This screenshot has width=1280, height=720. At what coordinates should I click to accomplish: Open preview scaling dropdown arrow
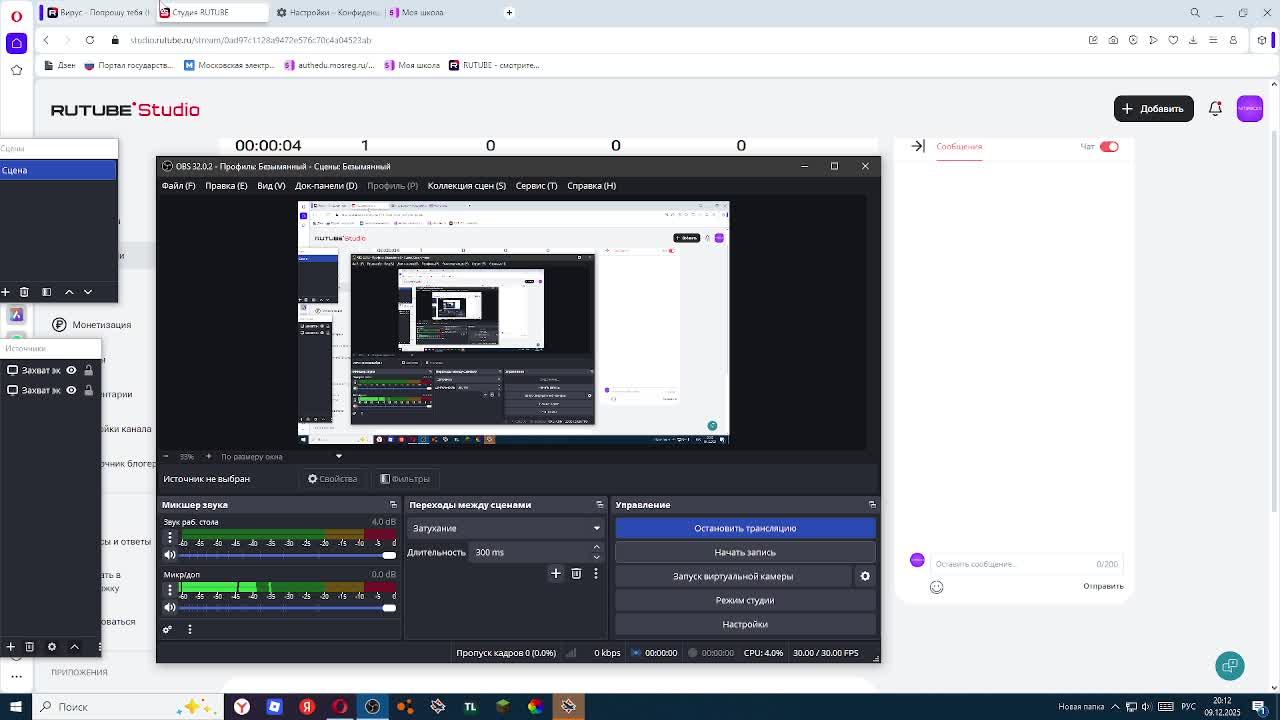tap(338, 457)
